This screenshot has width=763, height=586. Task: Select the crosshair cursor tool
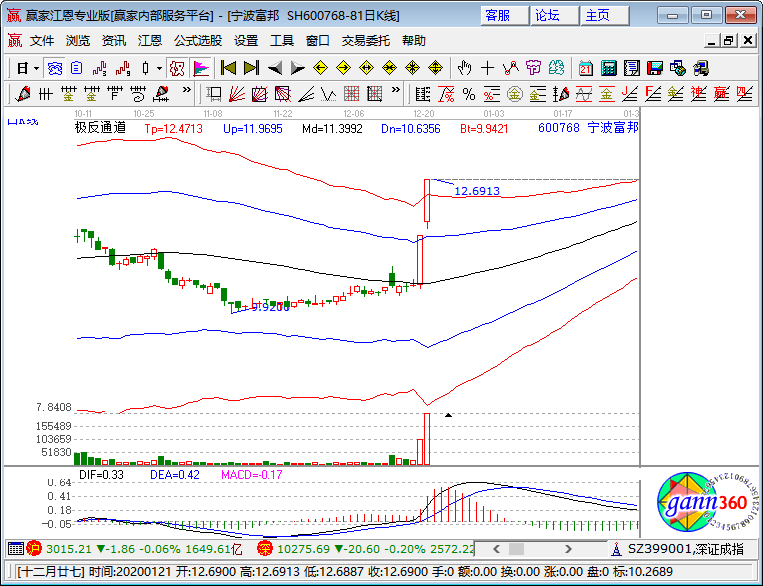coord(487,68)
